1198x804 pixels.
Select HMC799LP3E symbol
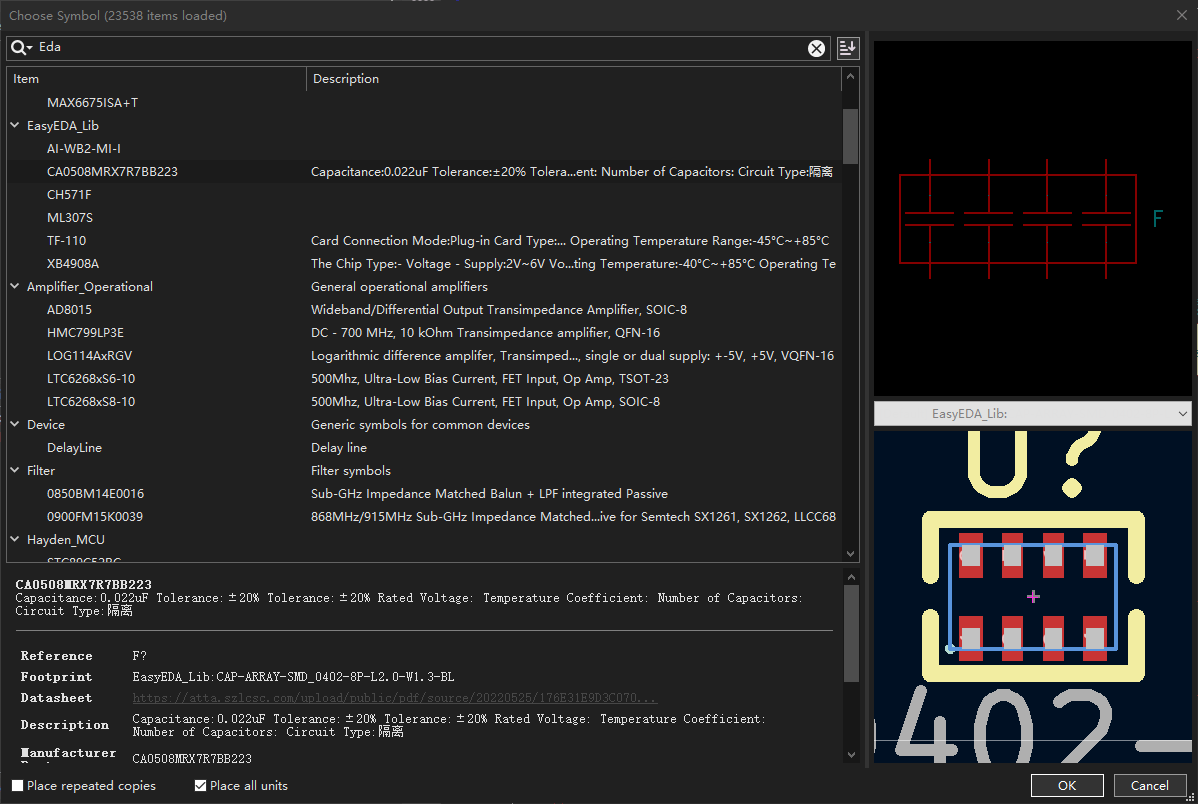pos(85,332)
